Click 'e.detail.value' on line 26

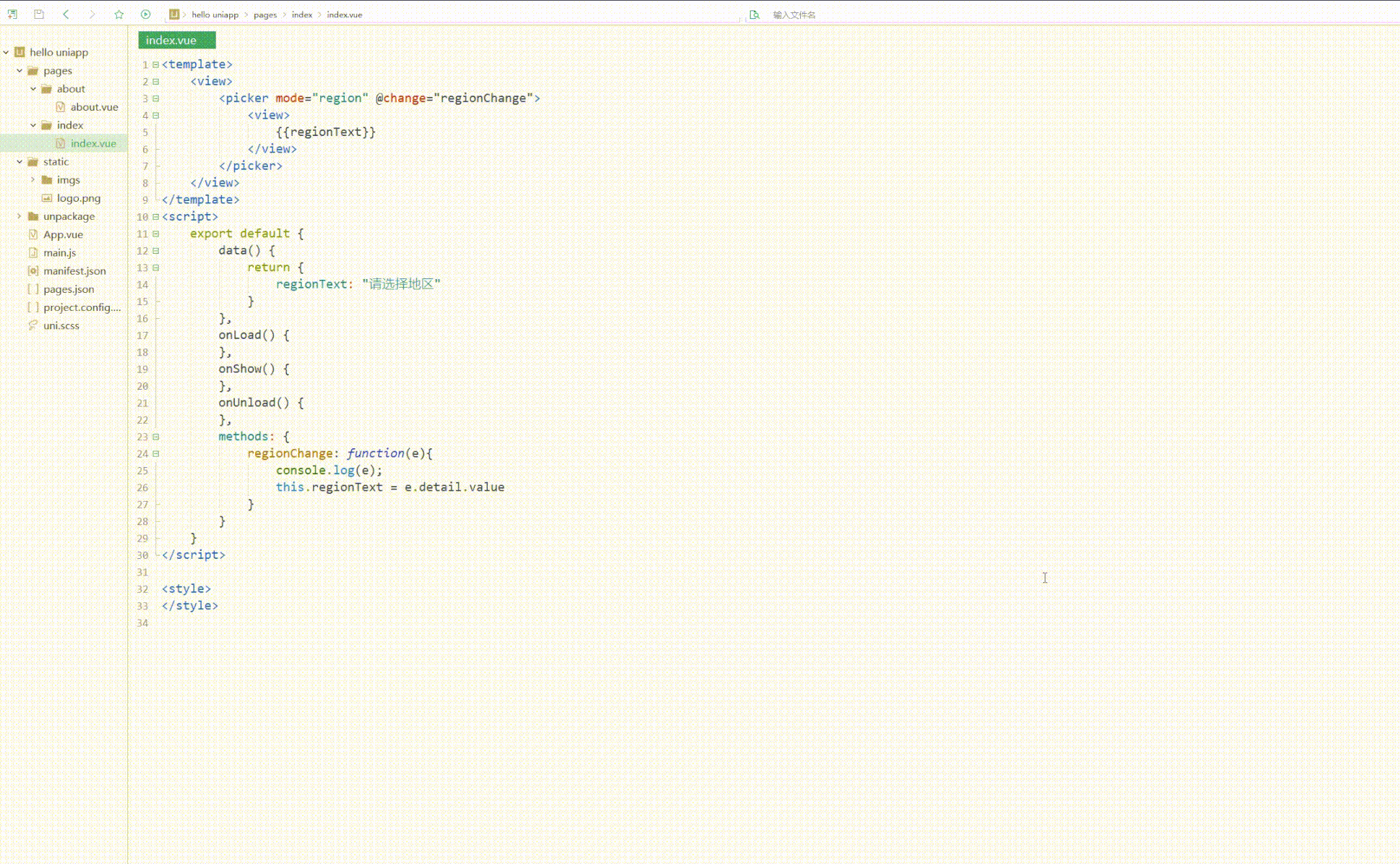[x=455, y=487]
